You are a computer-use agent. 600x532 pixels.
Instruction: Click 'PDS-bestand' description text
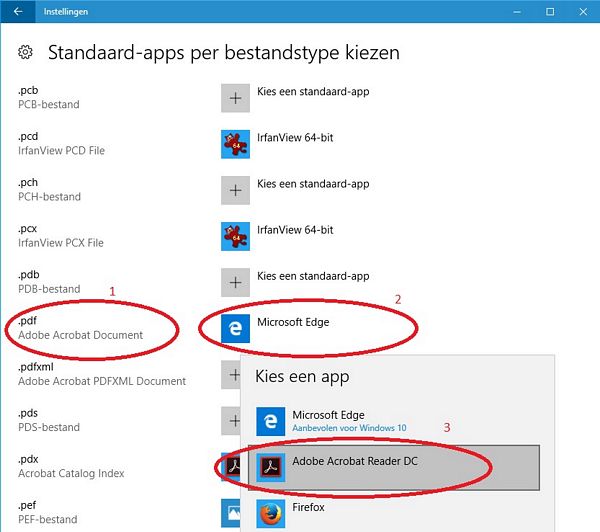click(x=49, y=427)
